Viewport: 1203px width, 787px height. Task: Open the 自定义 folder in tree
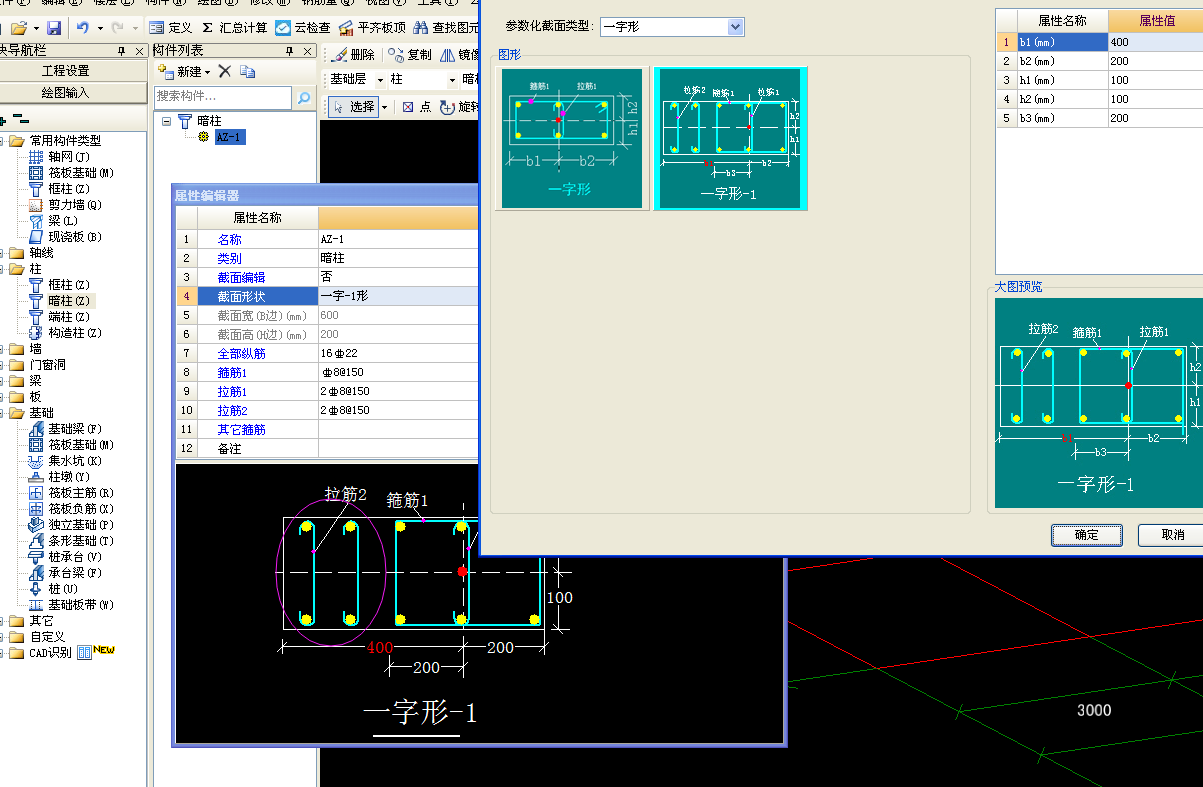pos(37,637)
